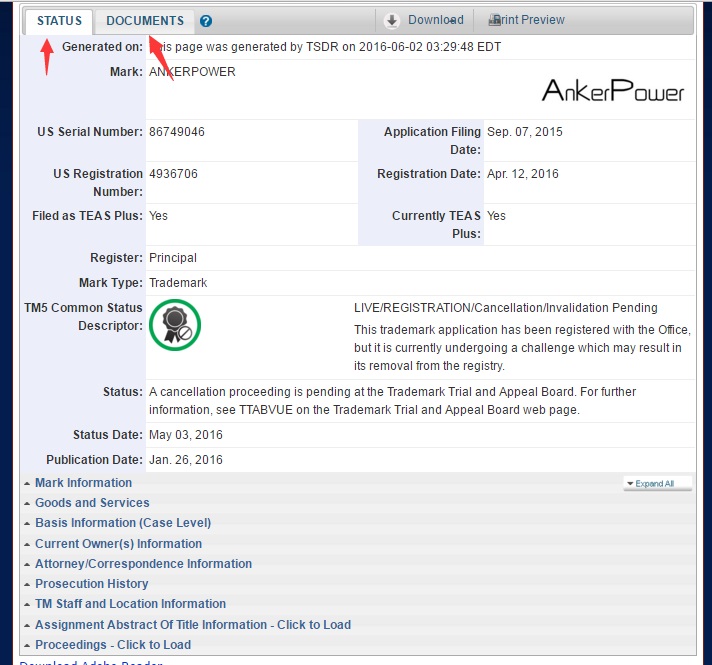Load Assignment Abstract Of Title Information

(192, 625)
